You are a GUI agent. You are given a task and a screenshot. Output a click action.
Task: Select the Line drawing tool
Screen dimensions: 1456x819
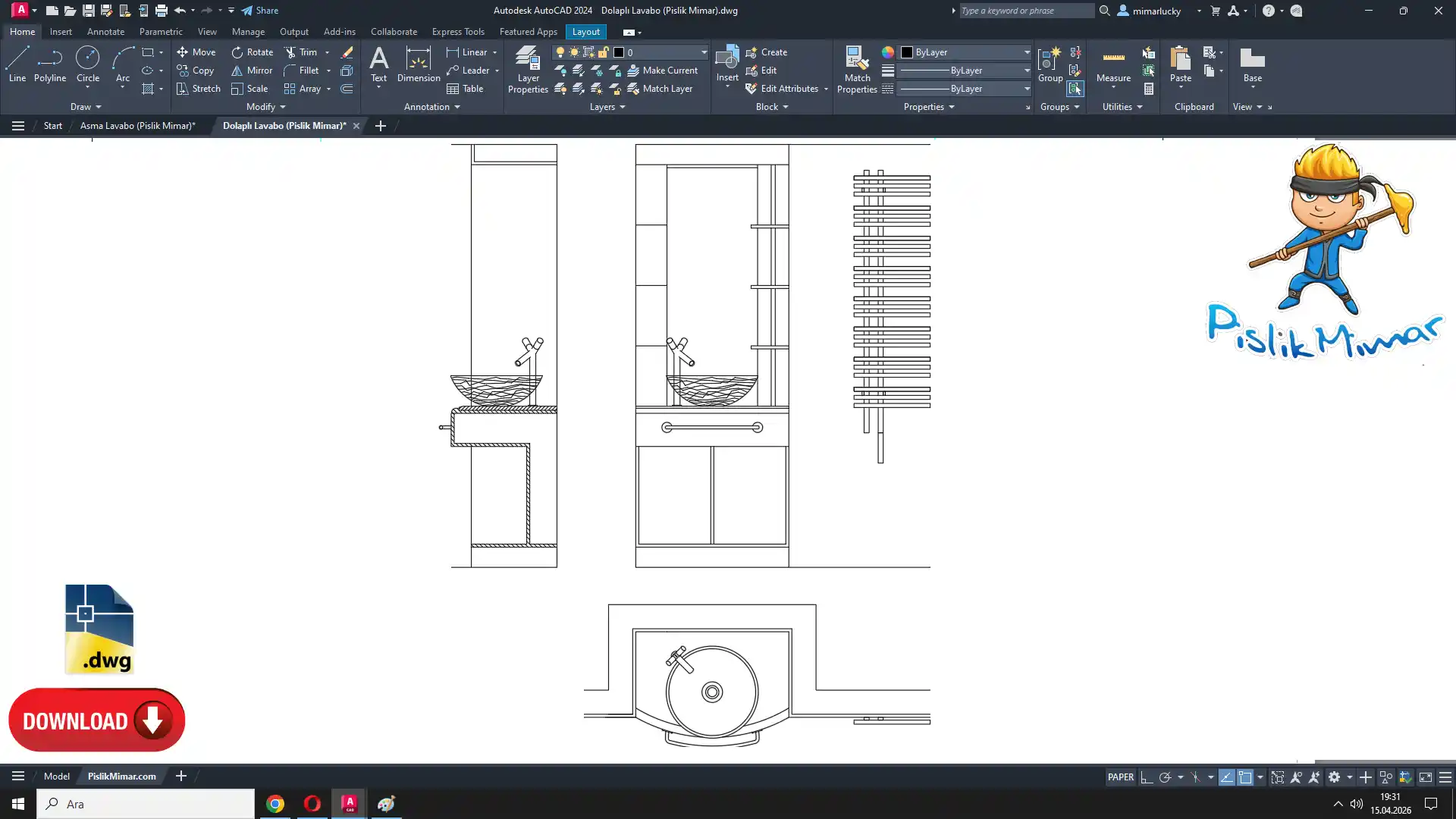pos(17,64)
